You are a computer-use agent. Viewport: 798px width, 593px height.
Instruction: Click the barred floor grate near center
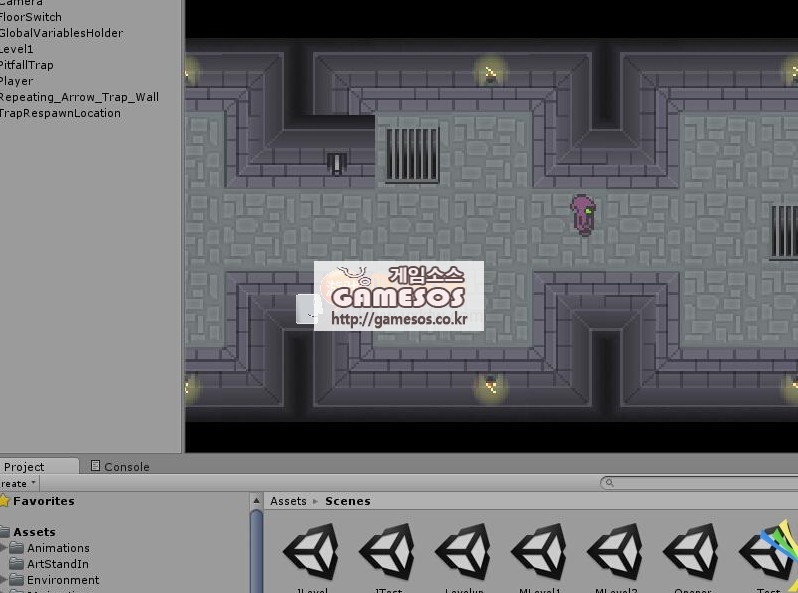coord(412,155)
